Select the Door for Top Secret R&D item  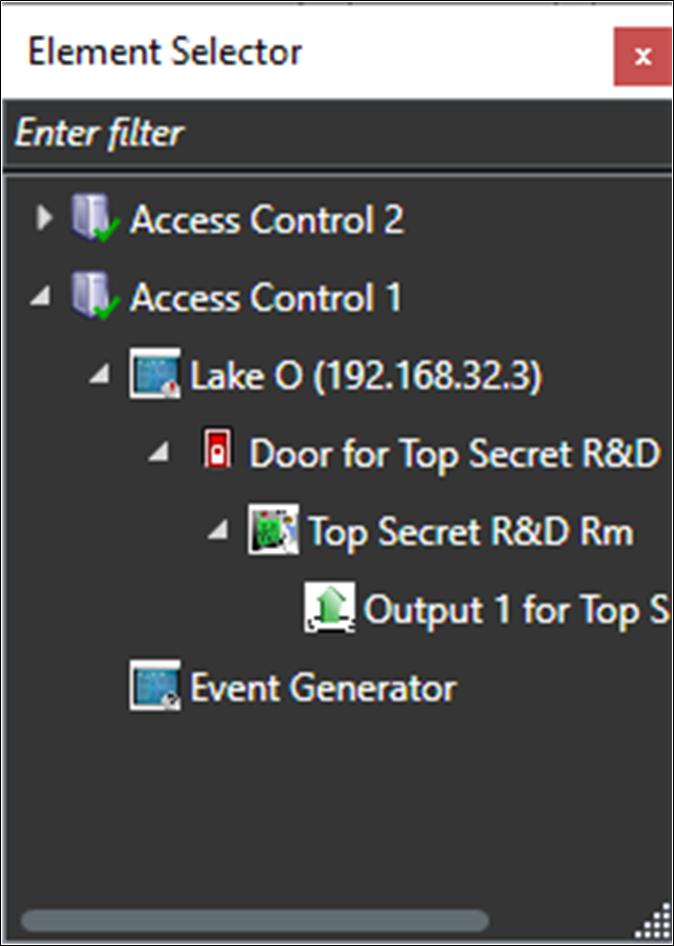click(454, 454)
